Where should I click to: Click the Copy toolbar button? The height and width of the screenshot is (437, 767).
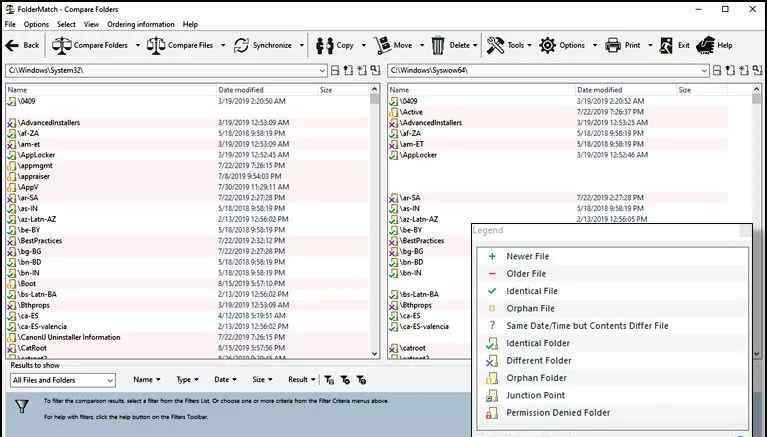coord(335,45)
